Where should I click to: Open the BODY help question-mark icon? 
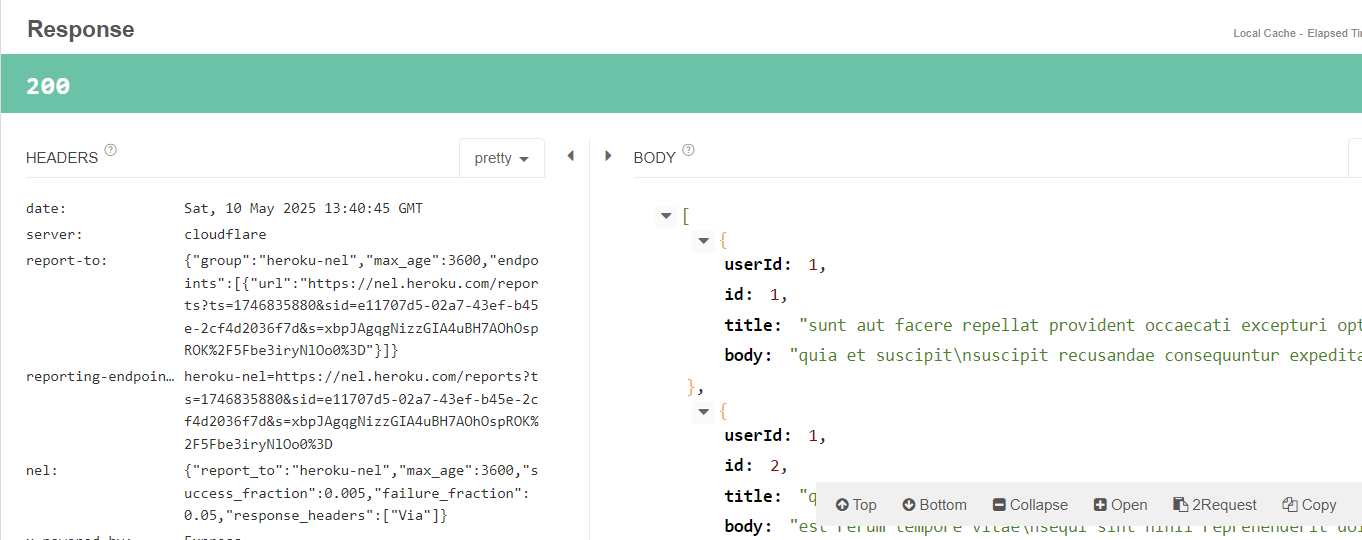687,150
